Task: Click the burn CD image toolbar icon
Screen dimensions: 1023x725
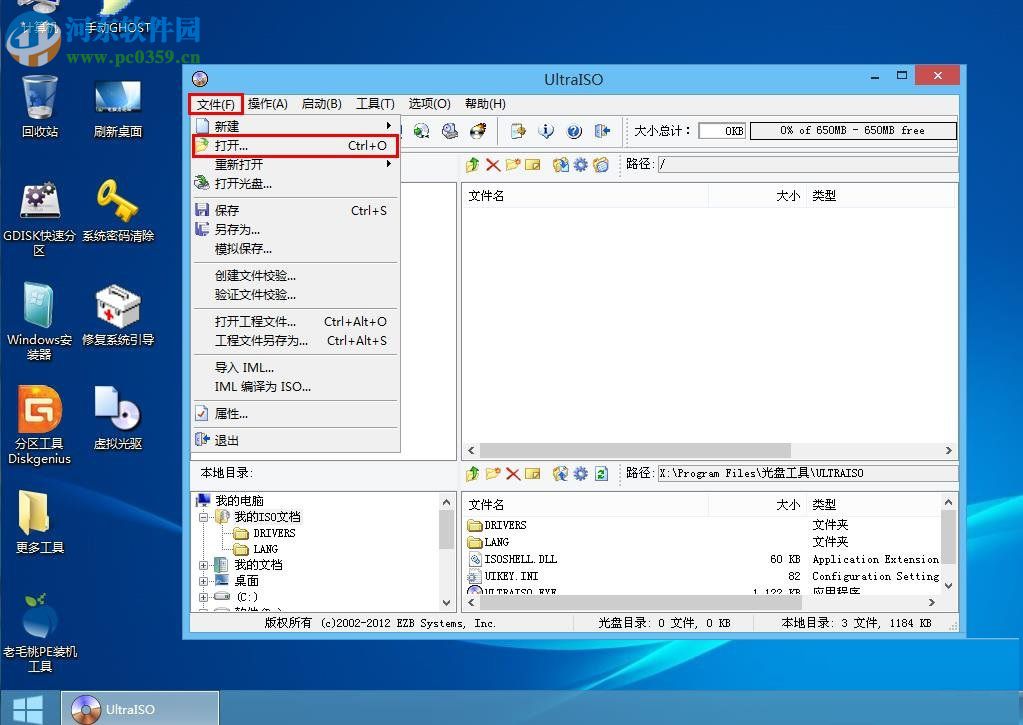Action: [478, 131]
